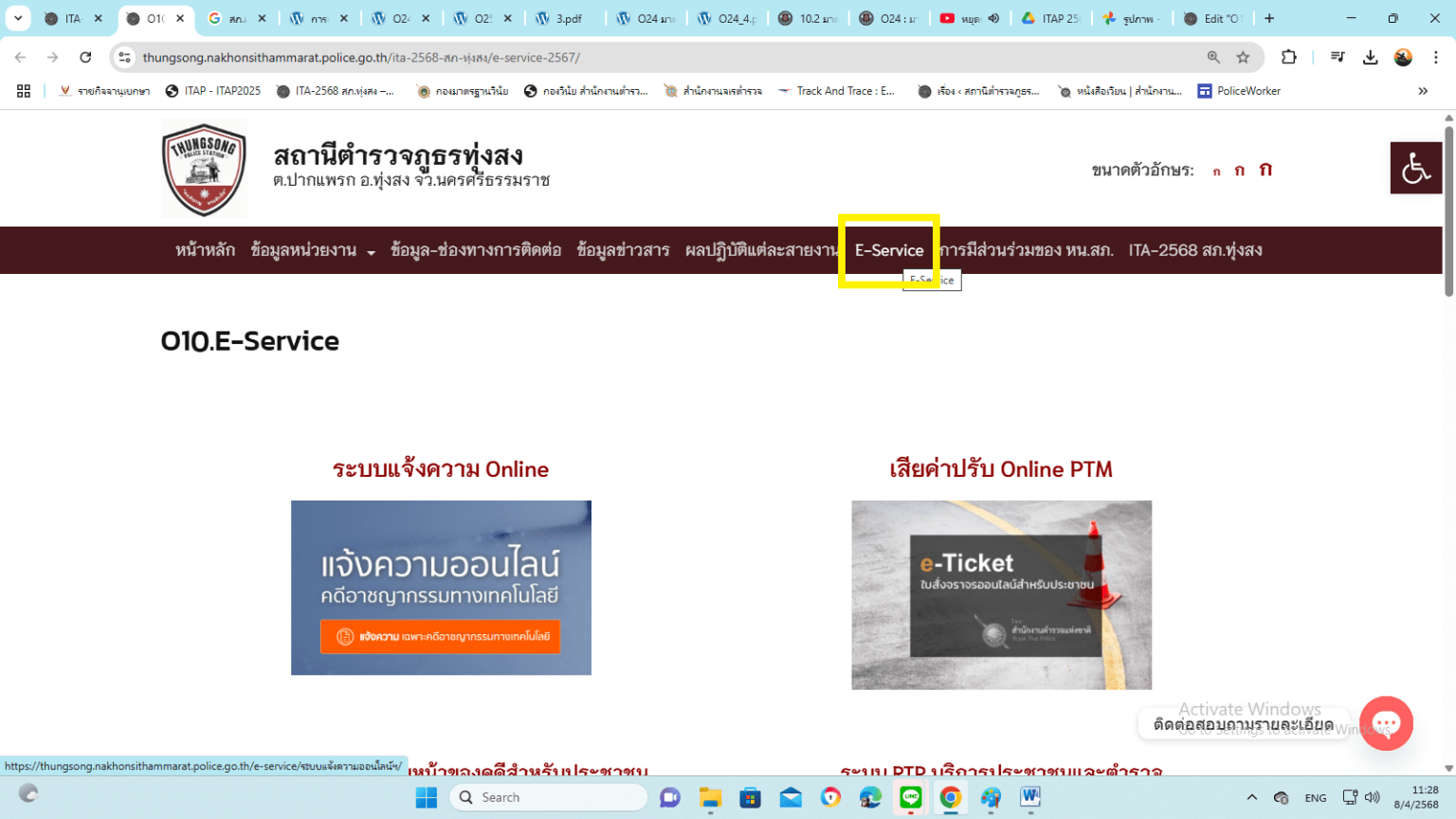Open Chrome downloads from the toolbar

pos(1371,57)
